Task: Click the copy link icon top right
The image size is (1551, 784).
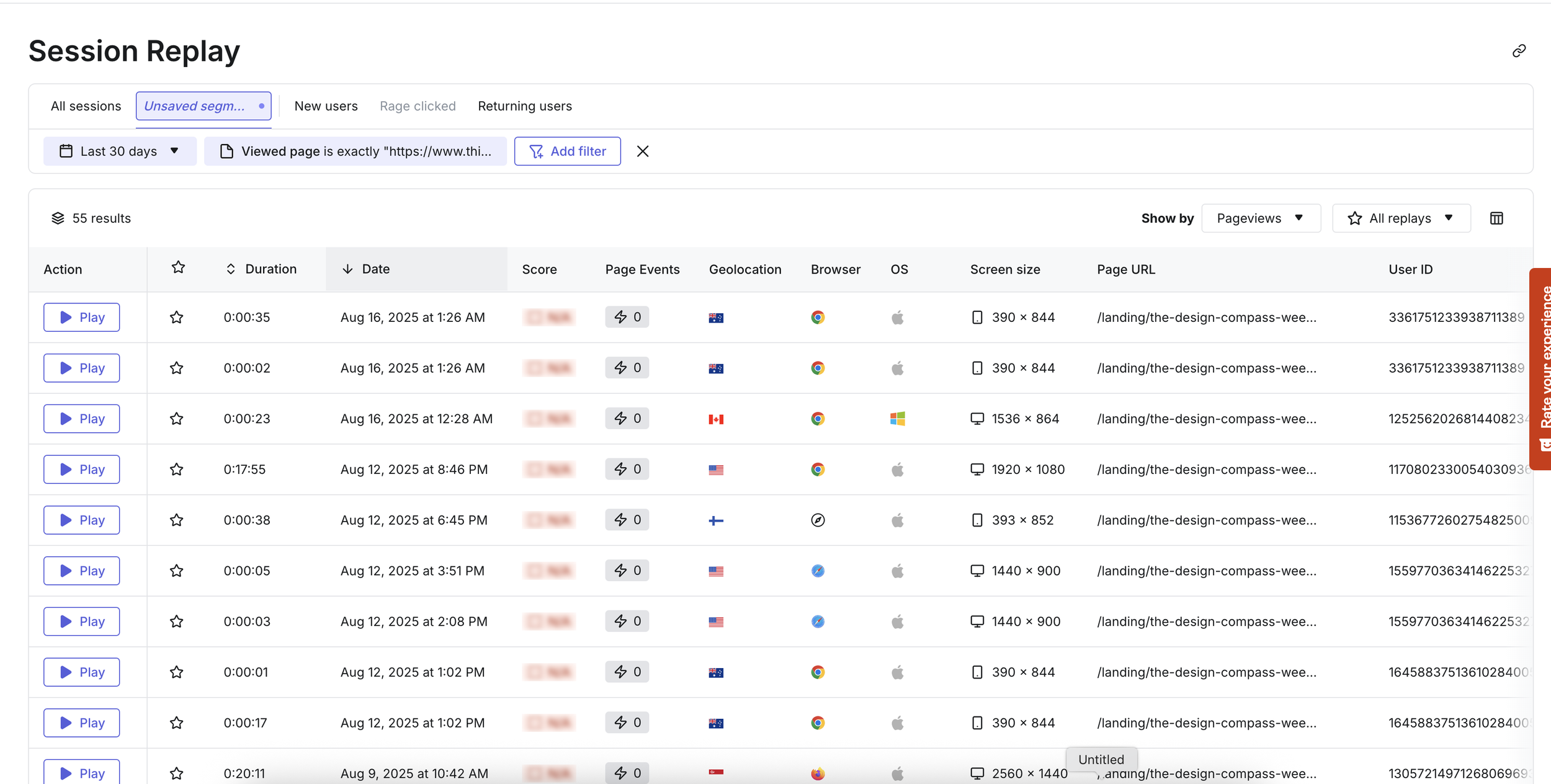Action: click(1519, 51)
